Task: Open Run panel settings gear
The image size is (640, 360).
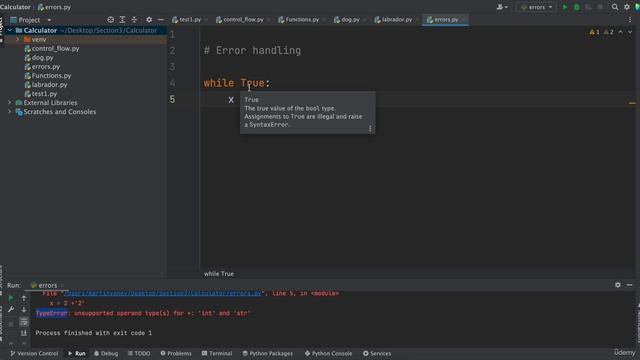Action: coord(618,285)
